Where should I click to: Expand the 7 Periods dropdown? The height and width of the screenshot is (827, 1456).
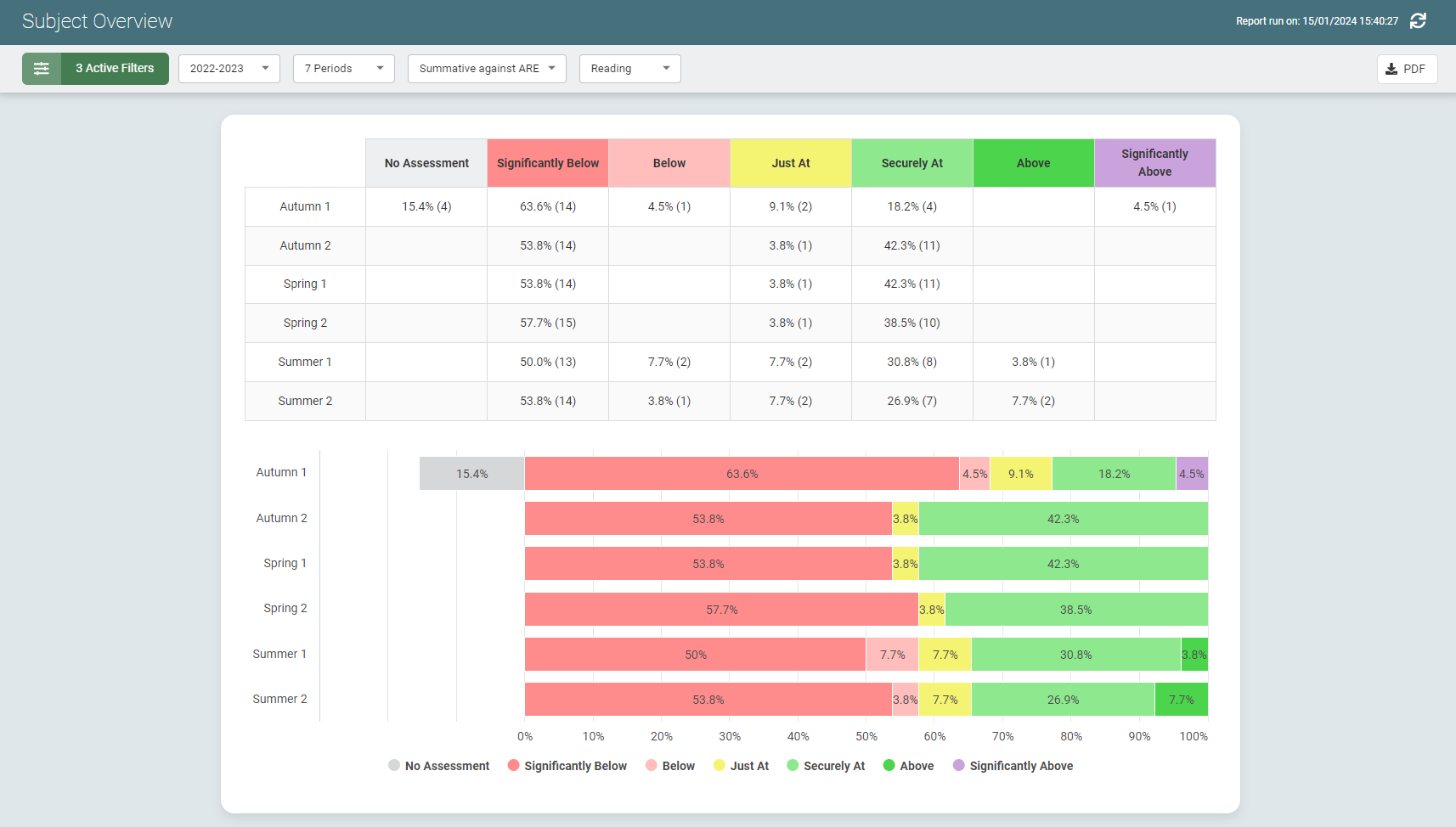coord(343,69)
